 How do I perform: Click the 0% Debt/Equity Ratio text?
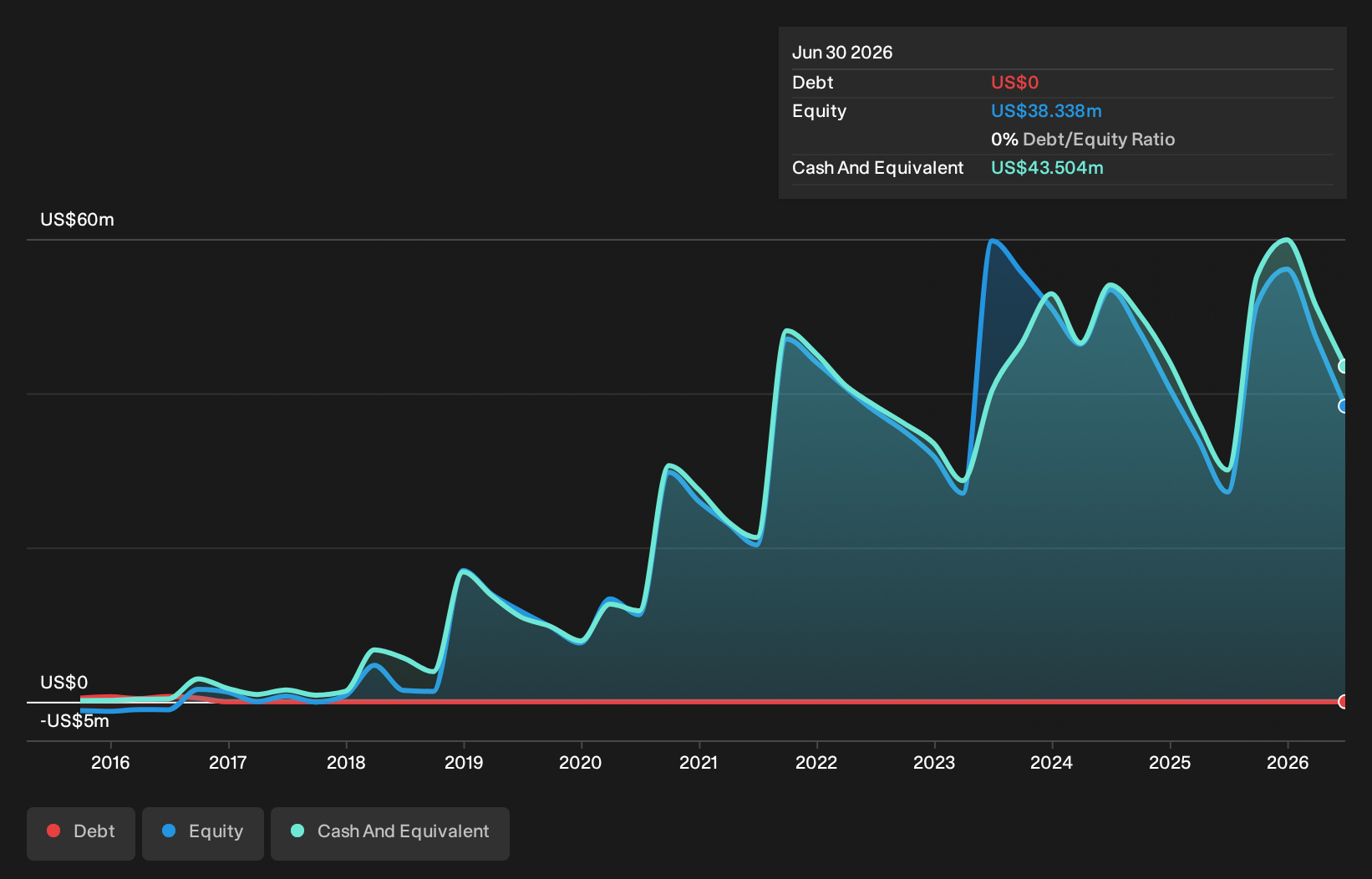click(x=1083, y=140)
